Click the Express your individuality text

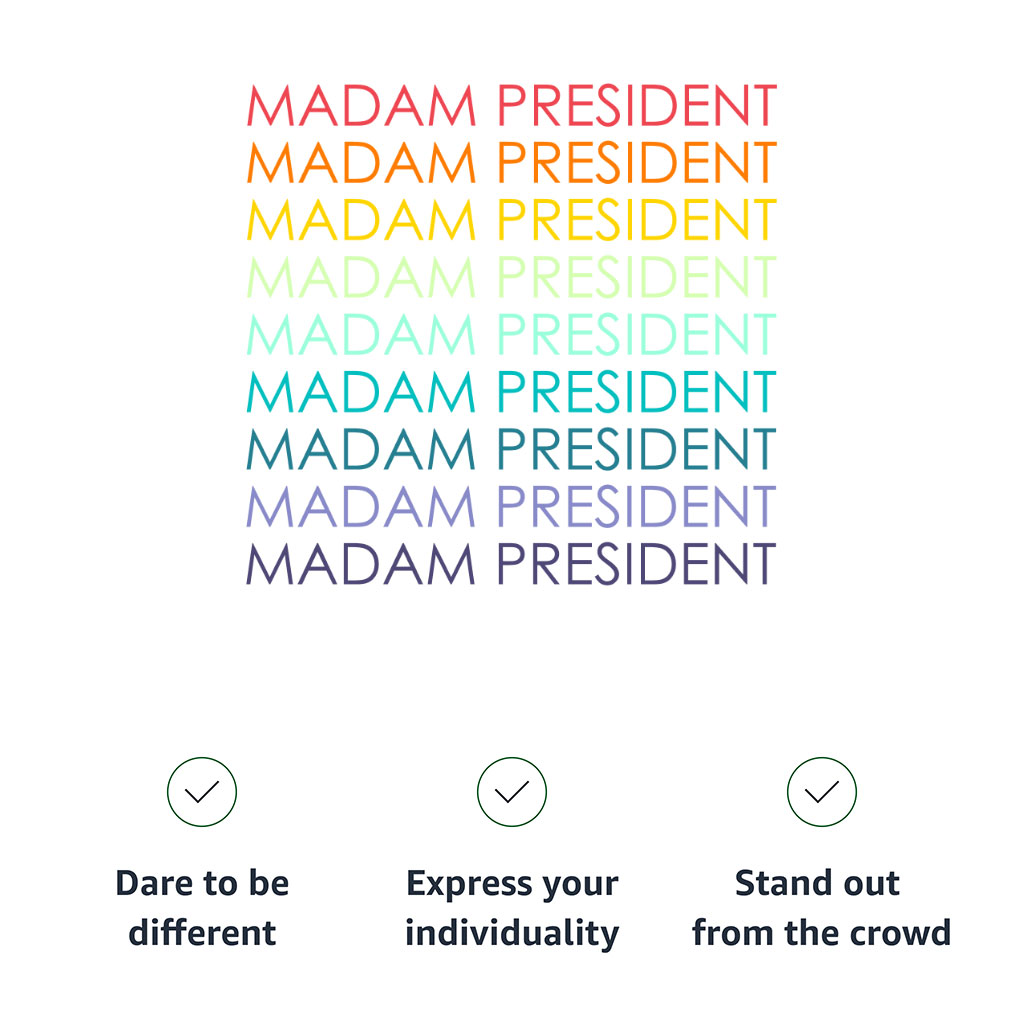512,909
